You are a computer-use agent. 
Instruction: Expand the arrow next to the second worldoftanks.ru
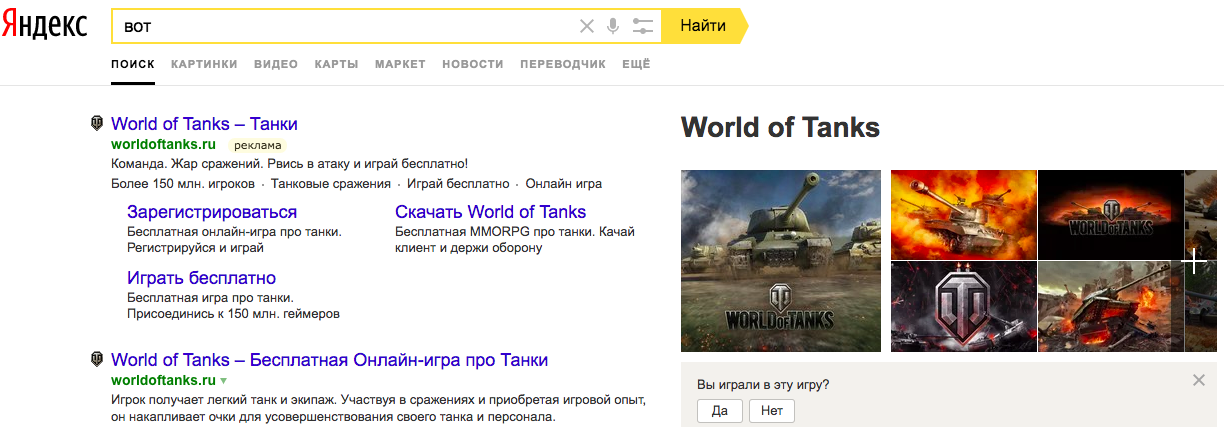[224, 381]
